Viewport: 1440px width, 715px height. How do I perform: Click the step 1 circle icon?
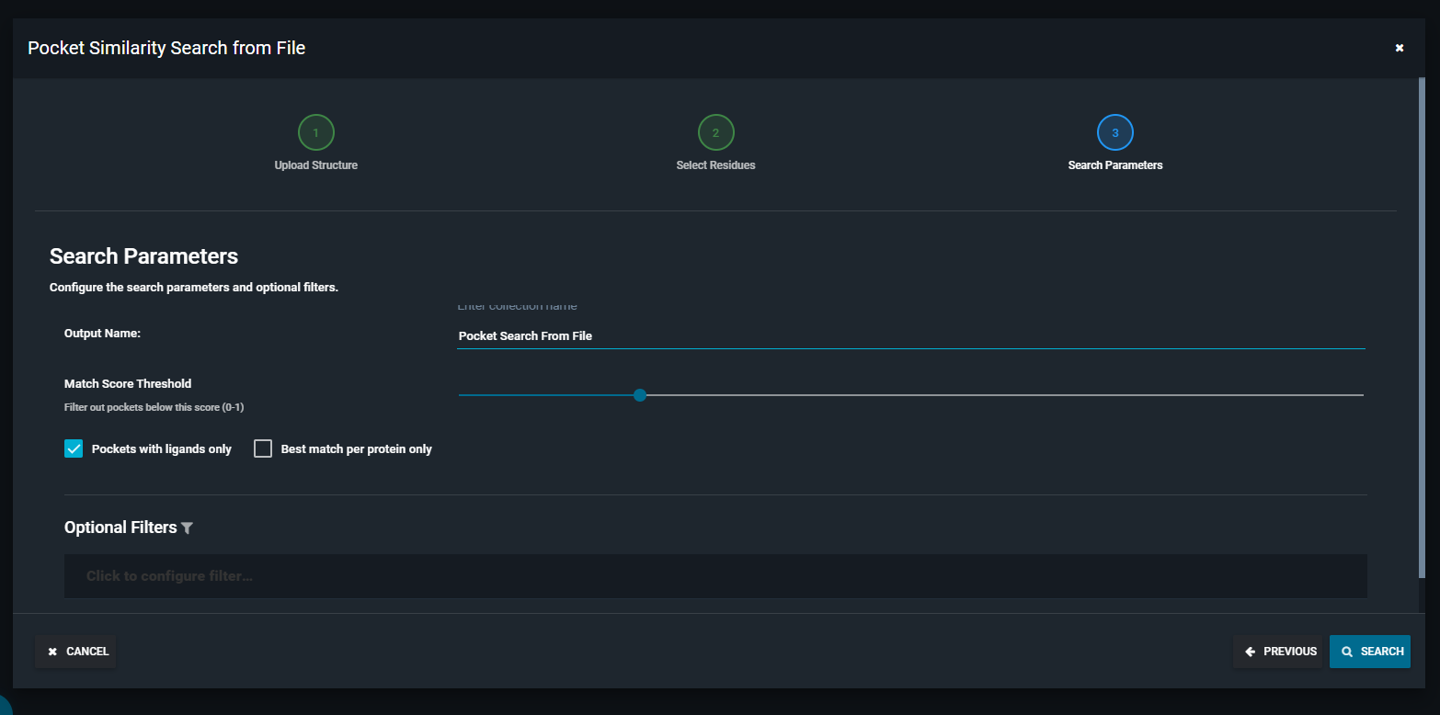point(316,132)
